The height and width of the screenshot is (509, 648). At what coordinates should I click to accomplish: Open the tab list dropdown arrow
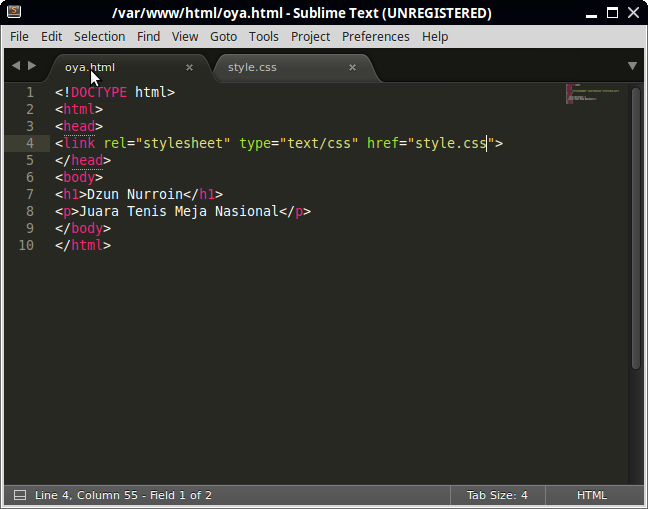pyautogui.click(x=632, y=66)
